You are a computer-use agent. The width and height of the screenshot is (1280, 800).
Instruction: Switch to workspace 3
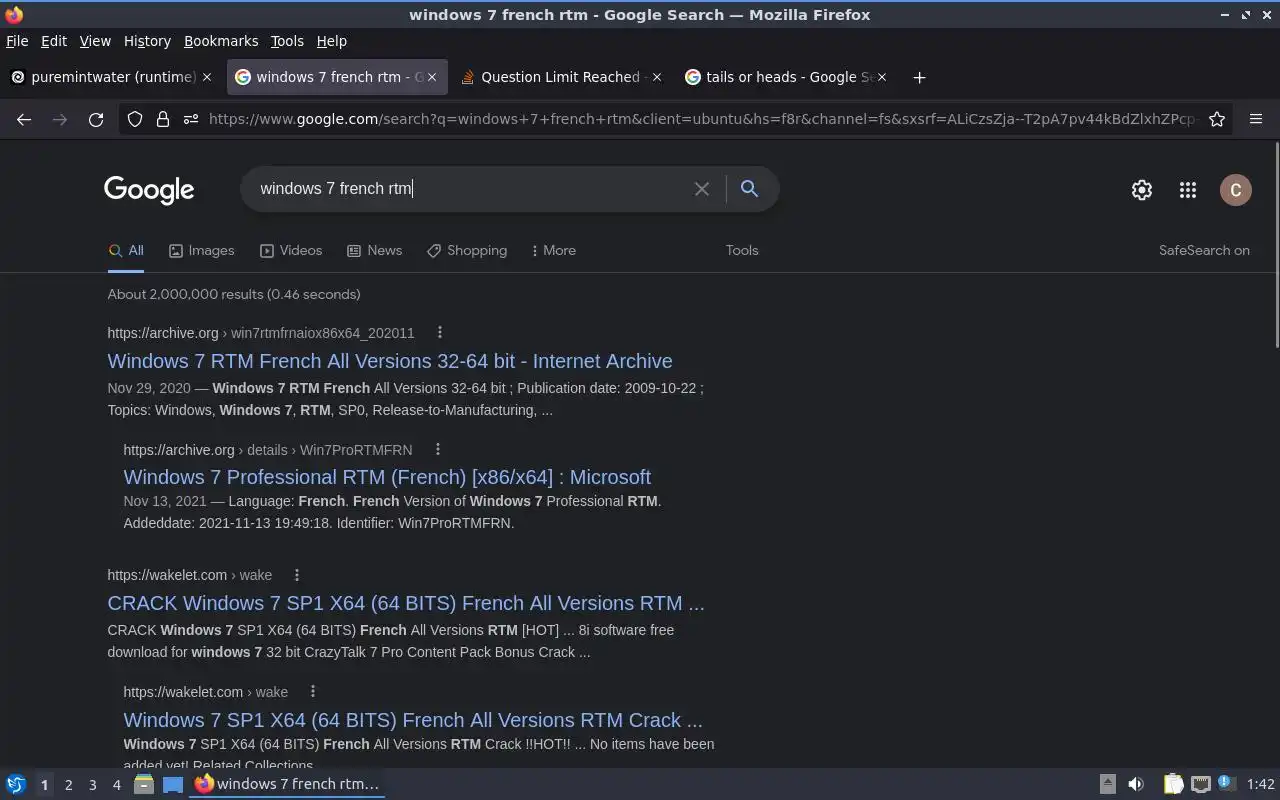pos(92,785)
